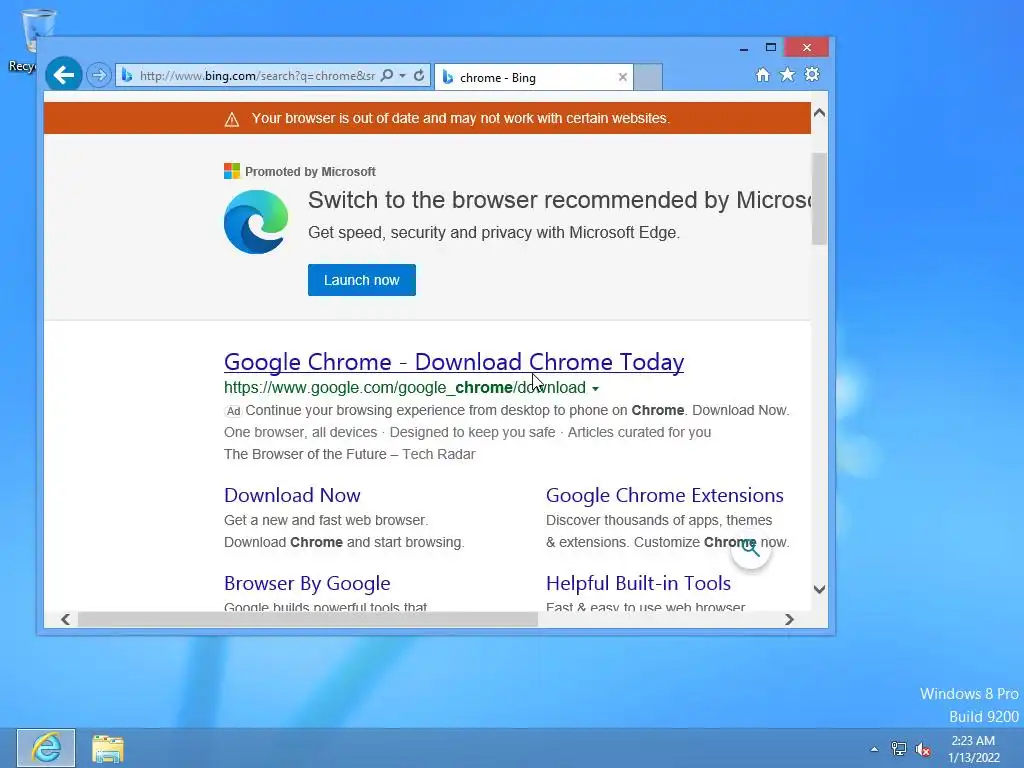Open the Browser By Google link
Image resolution: width=1024 pixels, height=768 pixels.
click(x=307, y=583)
